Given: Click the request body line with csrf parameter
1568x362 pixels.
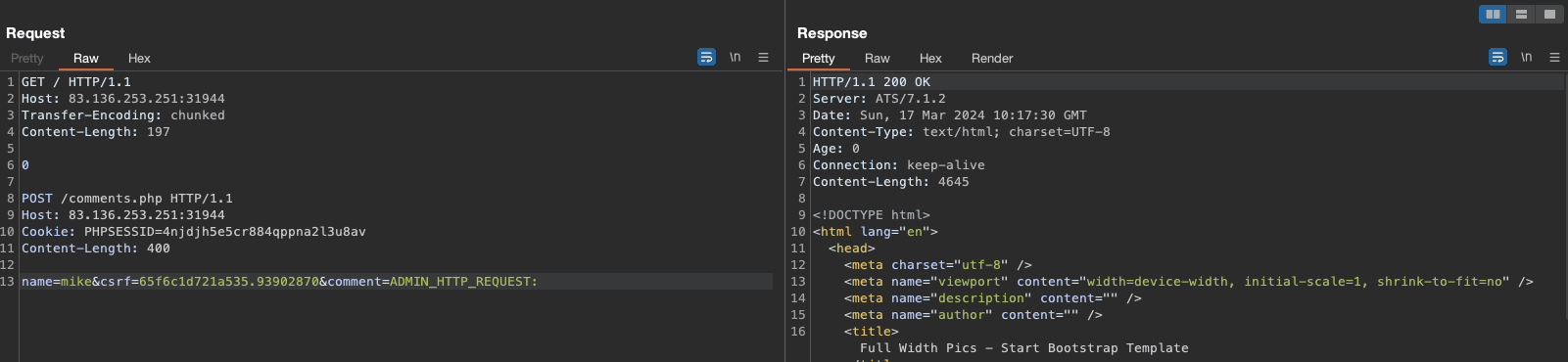Looking at the screenshot, I should [279, 282].
